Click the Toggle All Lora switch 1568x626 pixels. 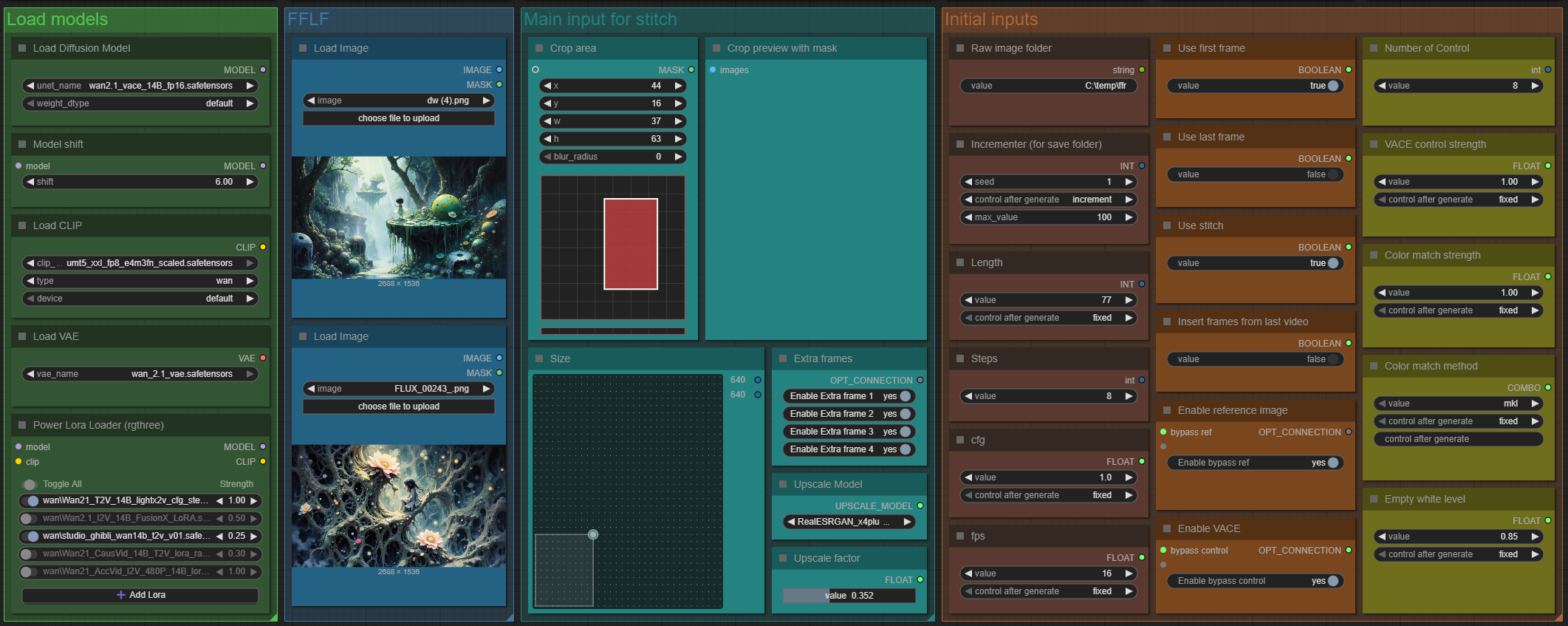[x=30, y=484]
